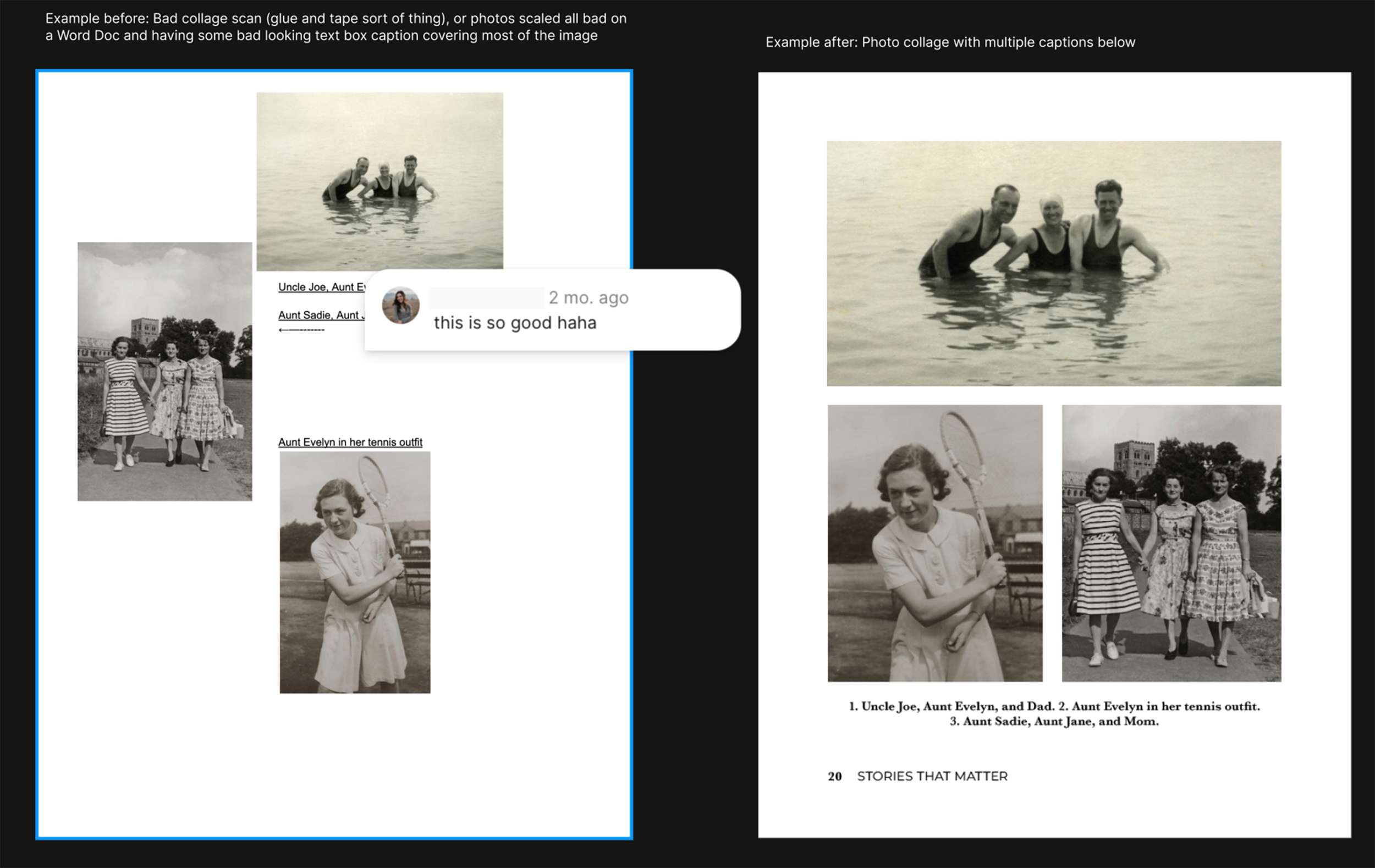Click the commenter's avatar photo
Viewport: 1375px width, 868px height.
pyautogui.click(x=400, y=305)
